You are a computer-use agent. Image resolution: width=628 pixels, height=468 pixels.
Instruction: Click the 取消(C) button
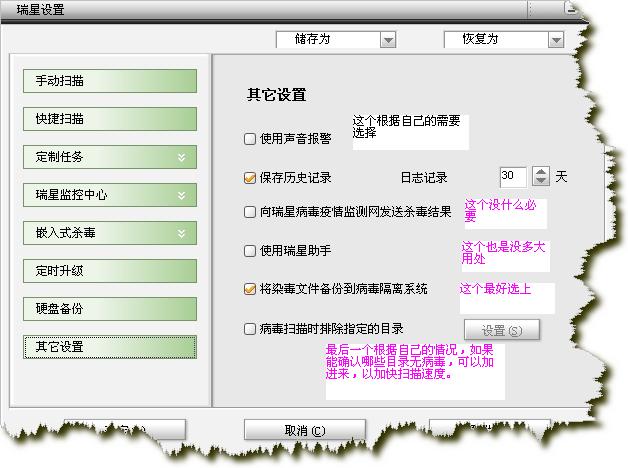[305, 430]
